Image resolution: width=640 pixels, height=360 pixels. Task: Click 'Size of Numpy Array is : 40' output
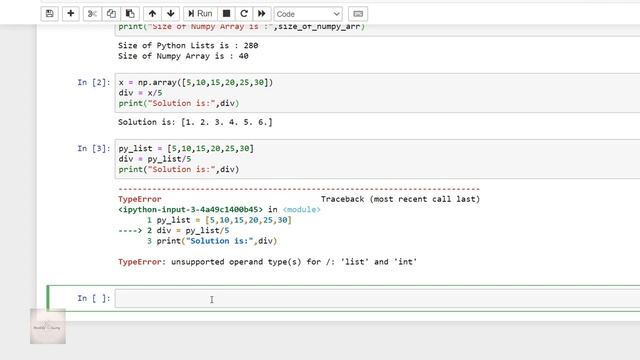(183, 56)
